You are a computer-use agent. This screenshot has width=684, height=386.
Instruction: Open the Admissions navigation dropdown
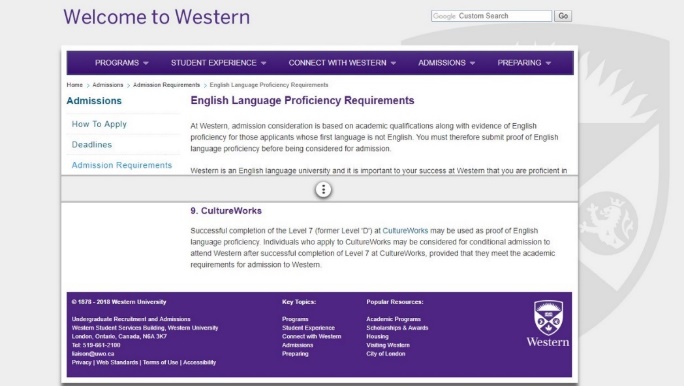pos(446,63)
